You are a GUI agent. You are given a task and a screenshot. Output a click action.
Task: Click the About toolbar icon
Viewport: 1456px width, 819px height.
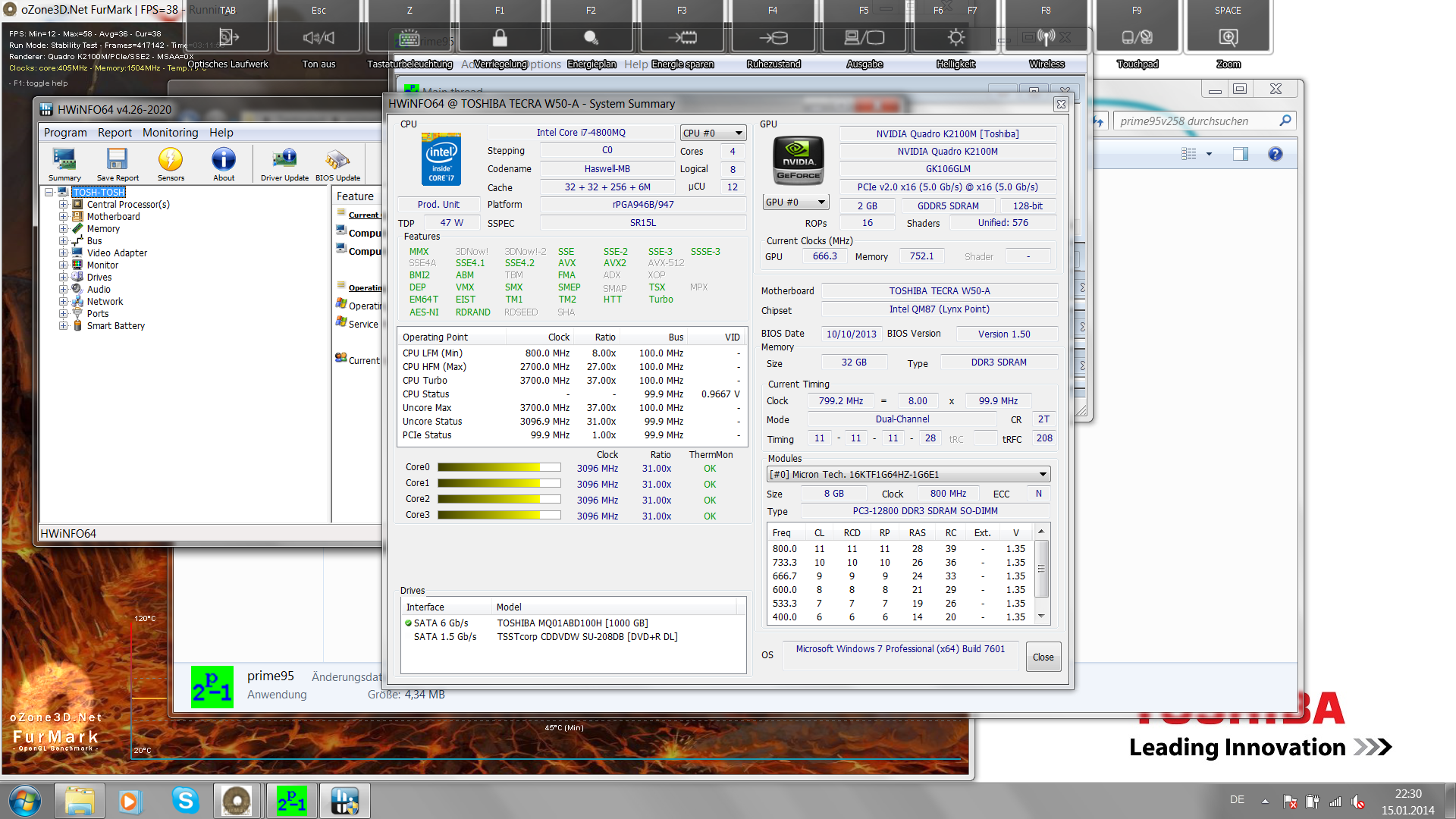click(224, 164)
